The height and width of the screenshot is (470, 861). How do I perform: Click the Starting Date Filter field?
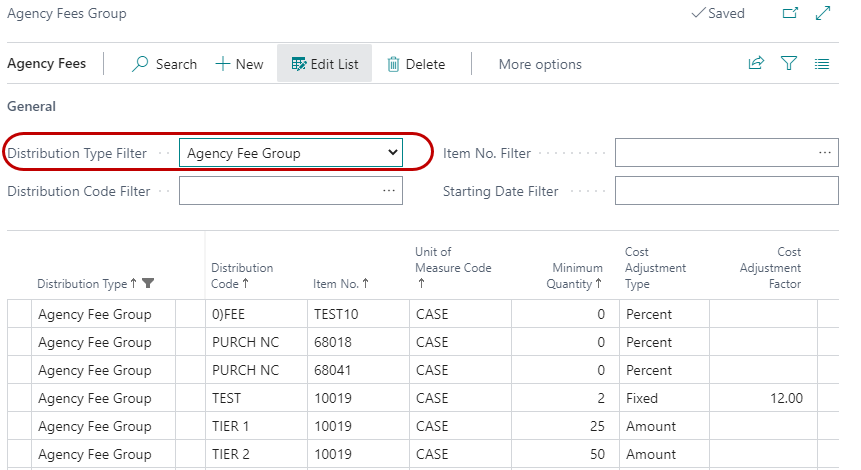(726, 191)
